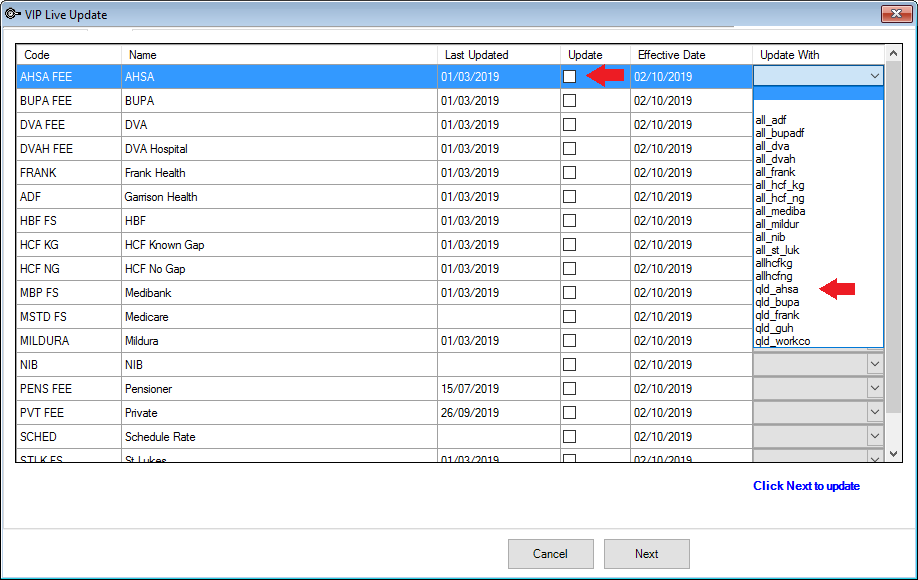Choose qld_guh from the dropdown list
Viewport: 918px width, 580px height.
(818, 328)
